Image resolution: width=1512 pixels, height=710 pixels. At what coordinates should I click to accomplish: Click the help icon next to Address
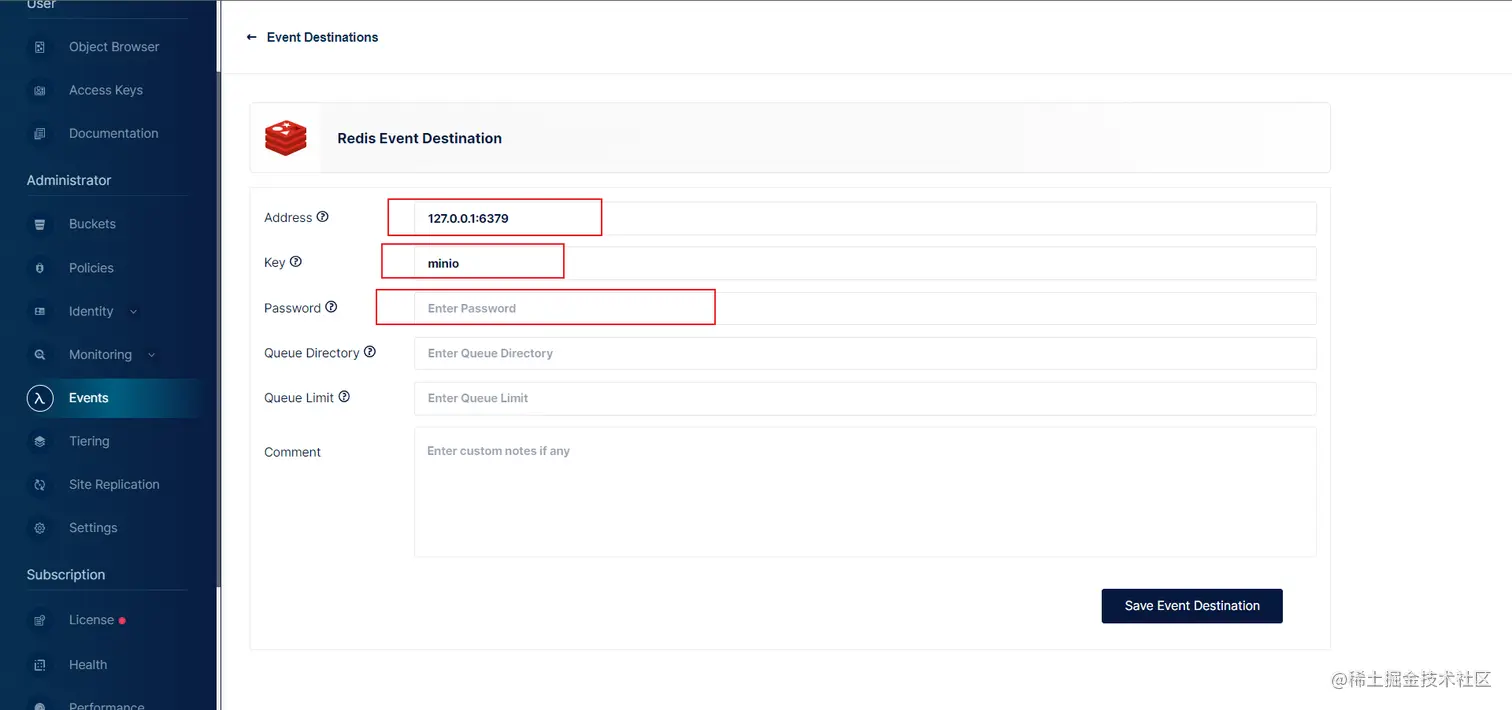[x=322, y=217]
